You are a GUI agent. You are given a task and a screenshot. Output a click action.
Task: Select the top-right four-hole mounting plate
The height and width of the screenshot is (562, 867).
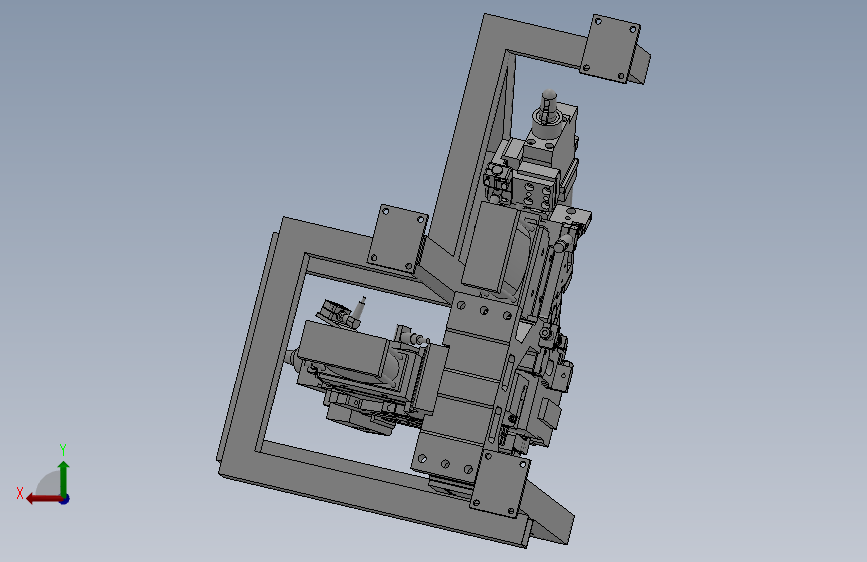click(610, 48)
